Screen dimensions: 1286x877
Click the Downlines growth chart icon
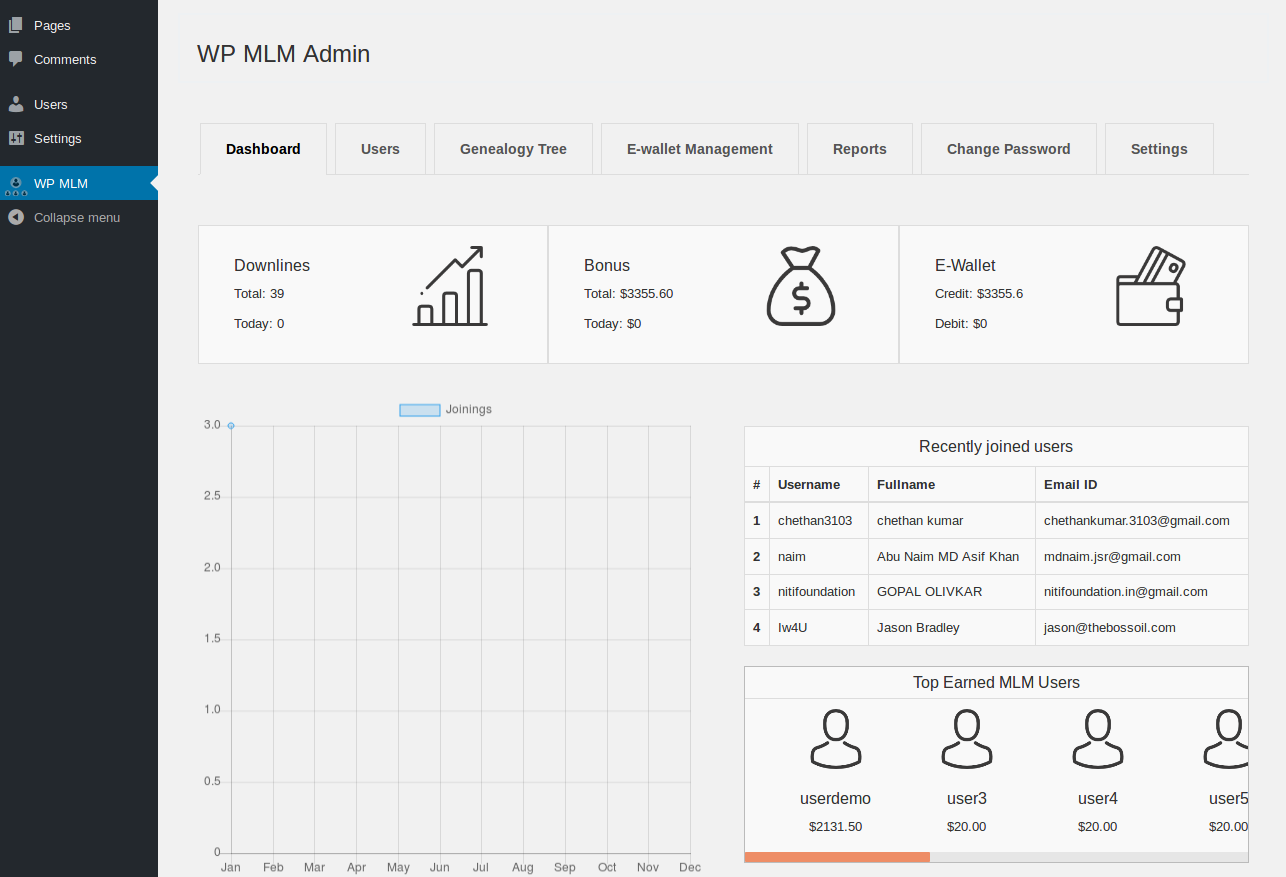(x=450, y=286)
